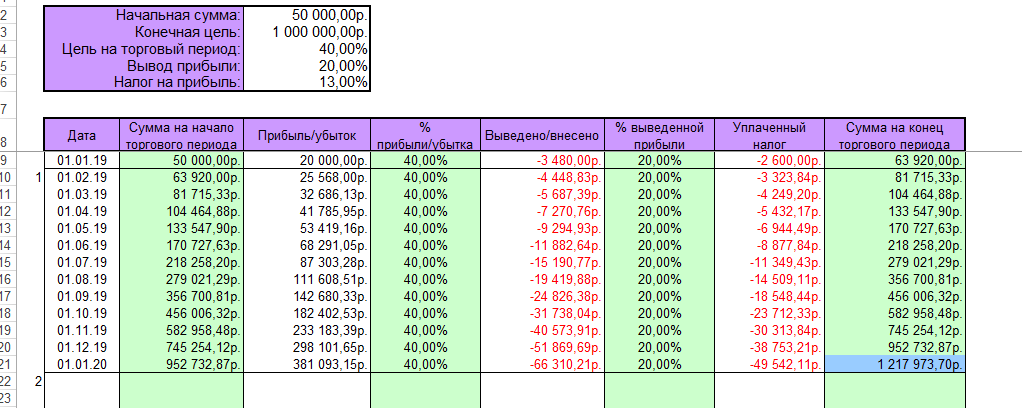Select the 'Выведено/внесено' header cell
This screenshot has height=408, width=1022.
(x=541, y=134)
